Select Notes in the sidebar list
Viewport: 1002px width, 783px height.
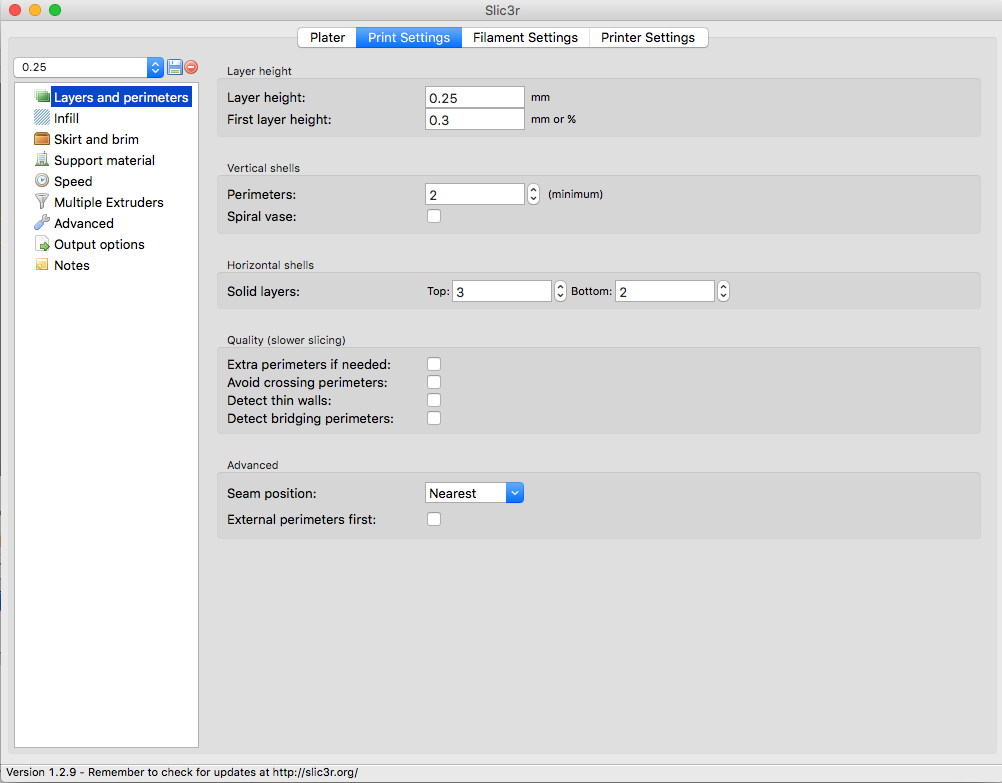click(71, 265)
